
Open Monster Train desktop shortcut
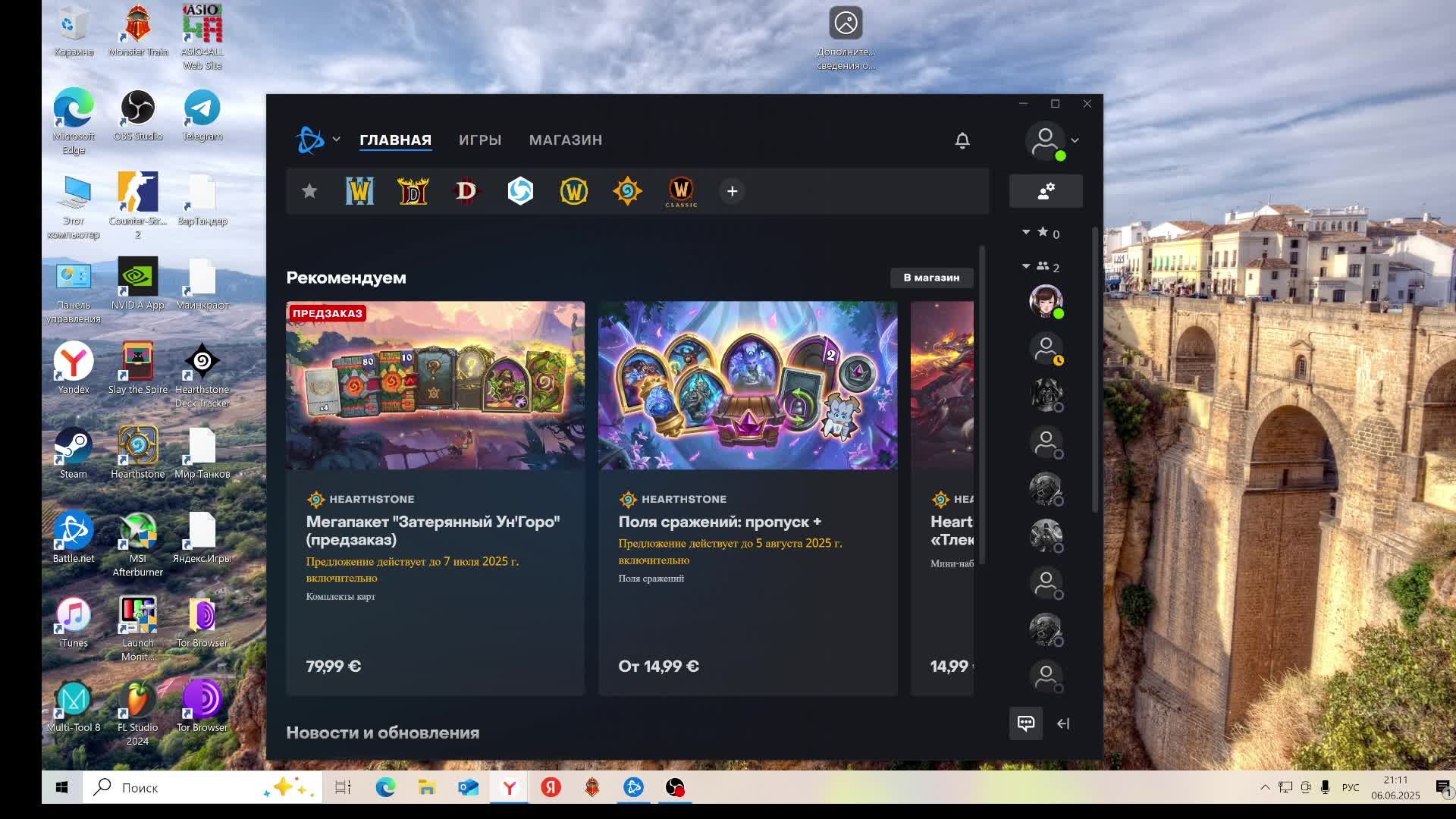point(138,31)
